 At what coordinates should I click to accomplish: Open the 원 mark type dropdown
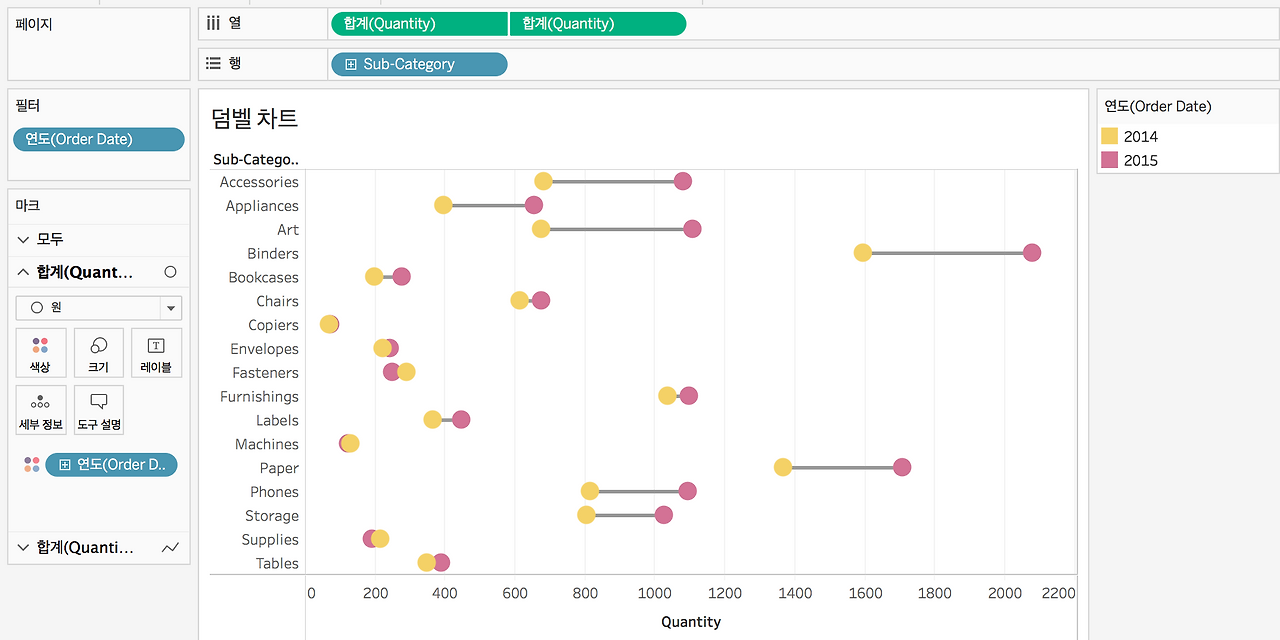170,308
